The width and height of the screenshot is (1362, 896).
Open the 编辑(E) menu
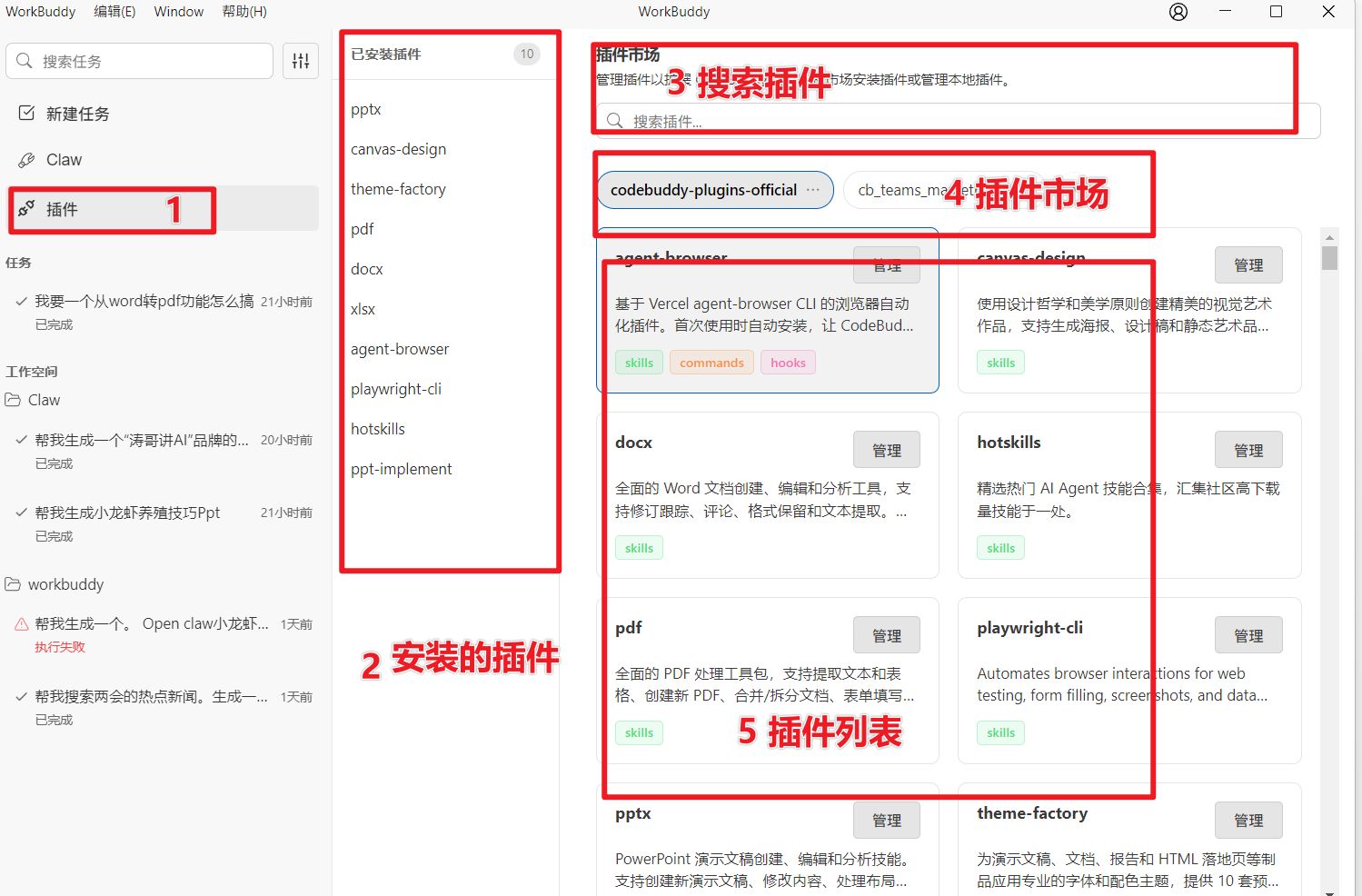(114, 12)
